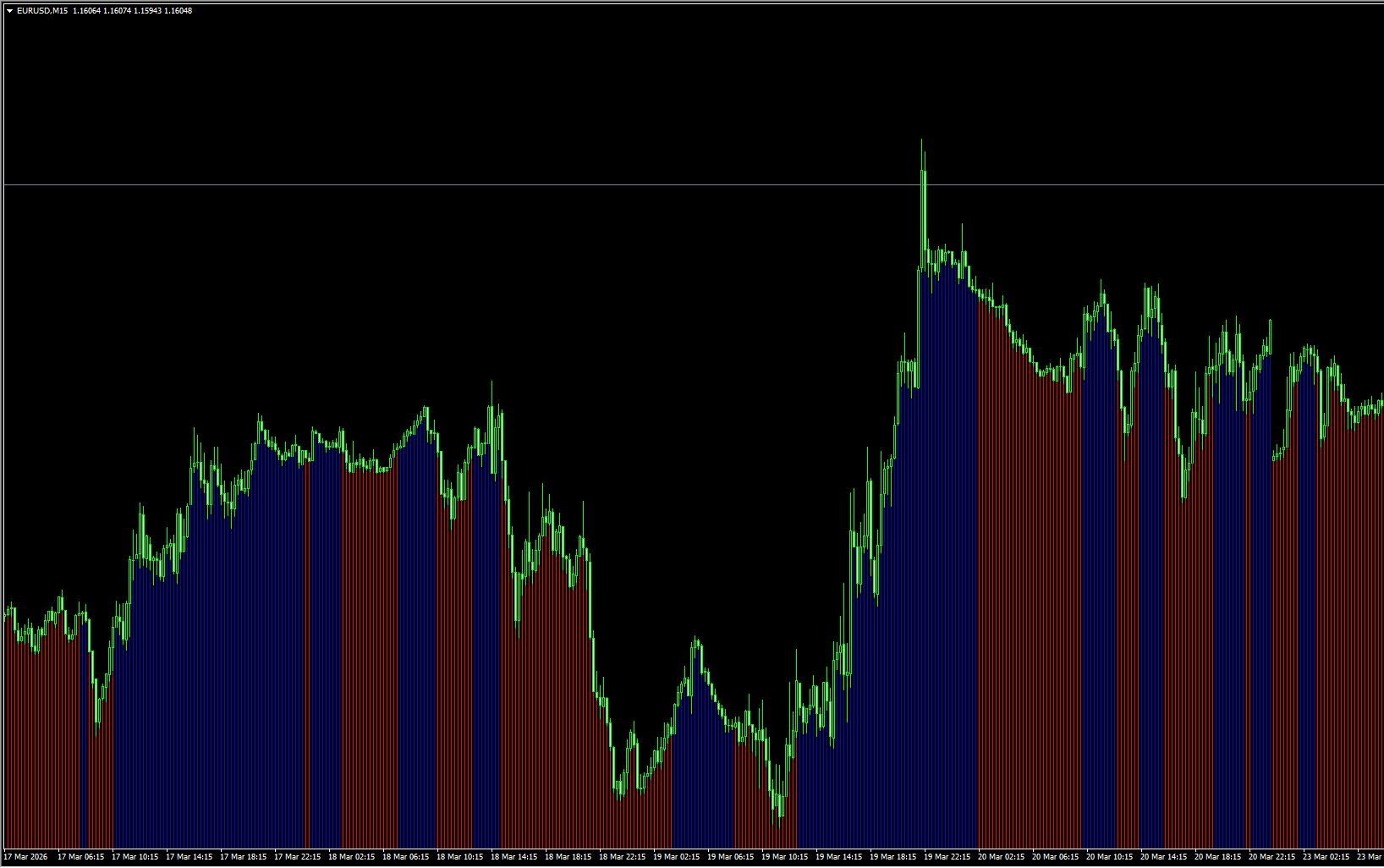
Task: Click the OHLC price values in chart header
Action: click(x=132, y=11)
